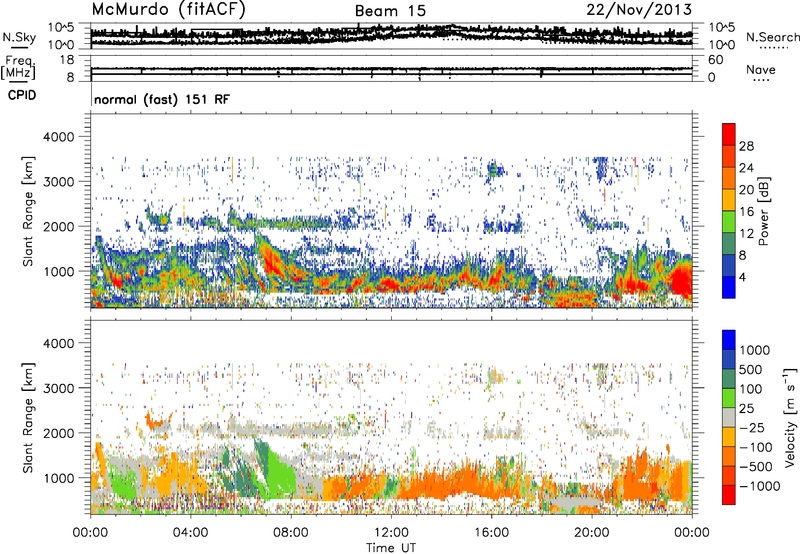
Task: Click the '20:00' time axis label
Action: [591, 533]
